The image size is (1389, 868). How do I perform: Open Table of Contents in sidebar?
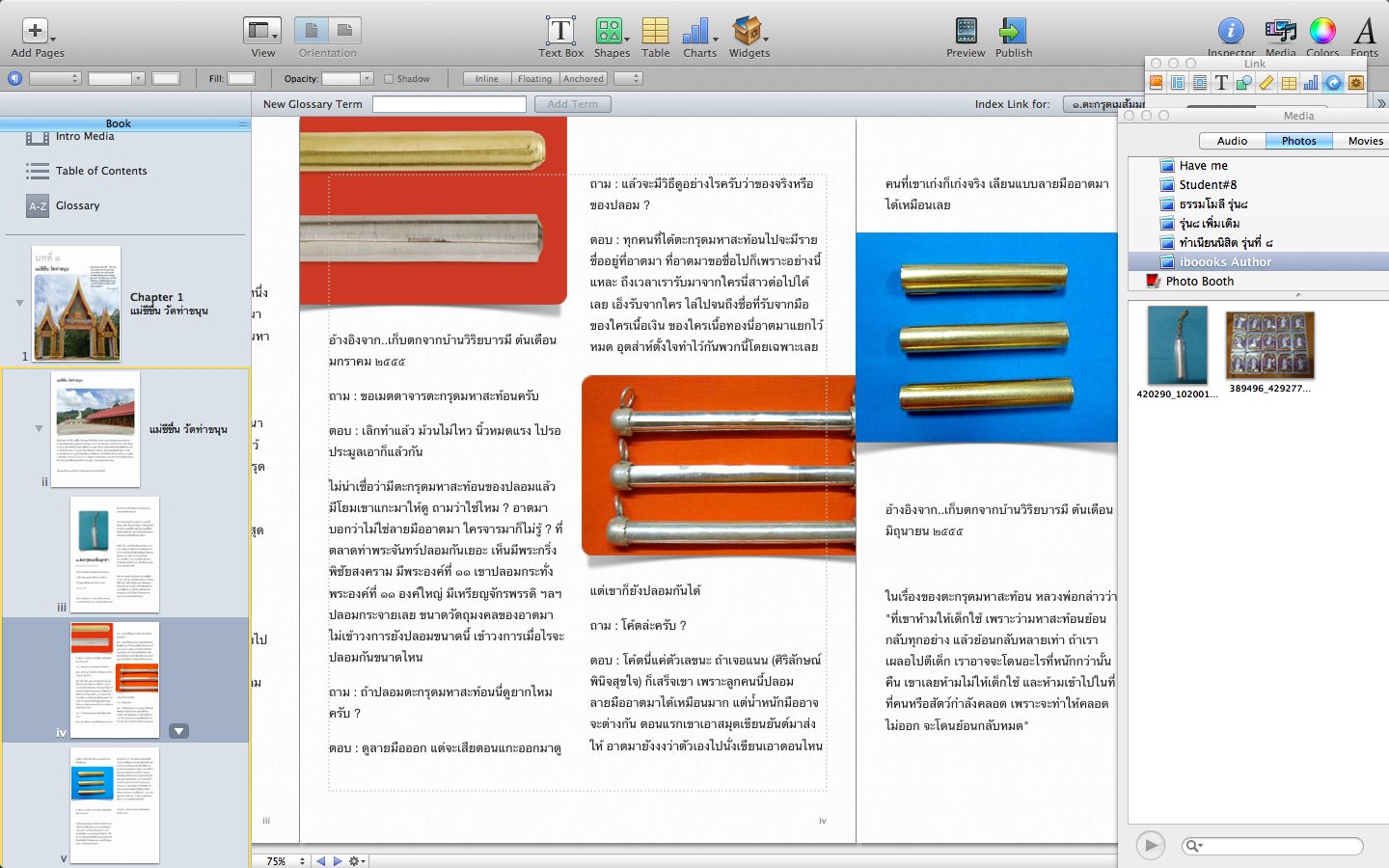(x=101, y=171)
